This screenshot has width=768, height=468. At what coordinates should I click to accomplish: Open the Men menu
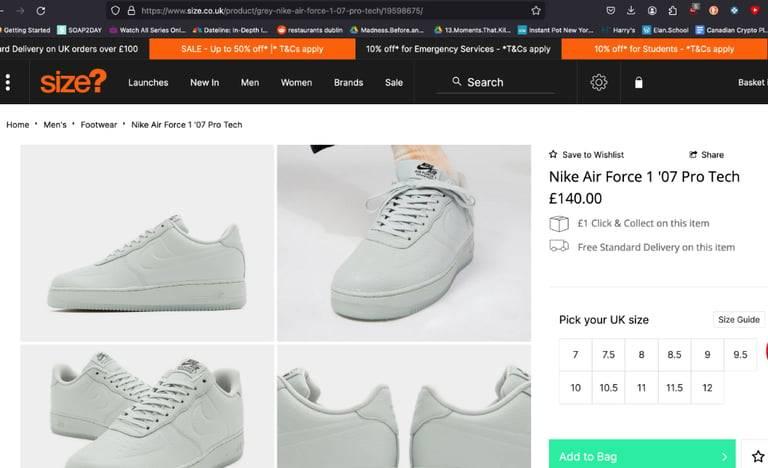click(x=250, y=82)
